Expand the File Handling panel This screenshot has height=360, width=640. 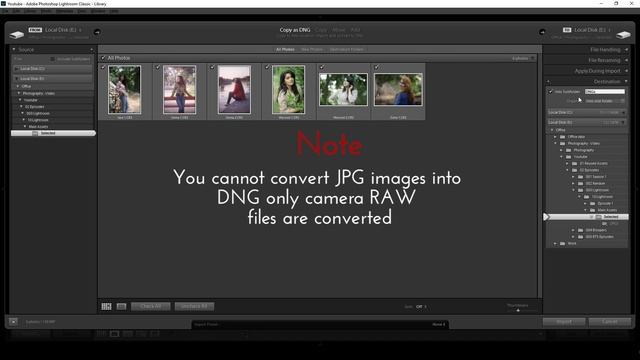(x=627, y=50)
